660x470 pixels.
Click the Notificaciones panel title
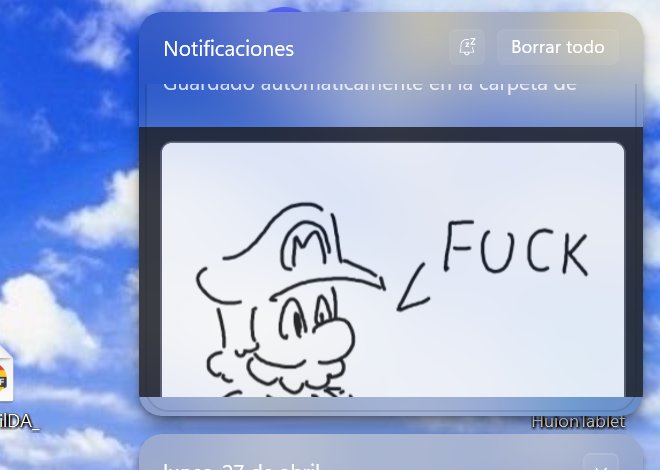click(229, 48)
